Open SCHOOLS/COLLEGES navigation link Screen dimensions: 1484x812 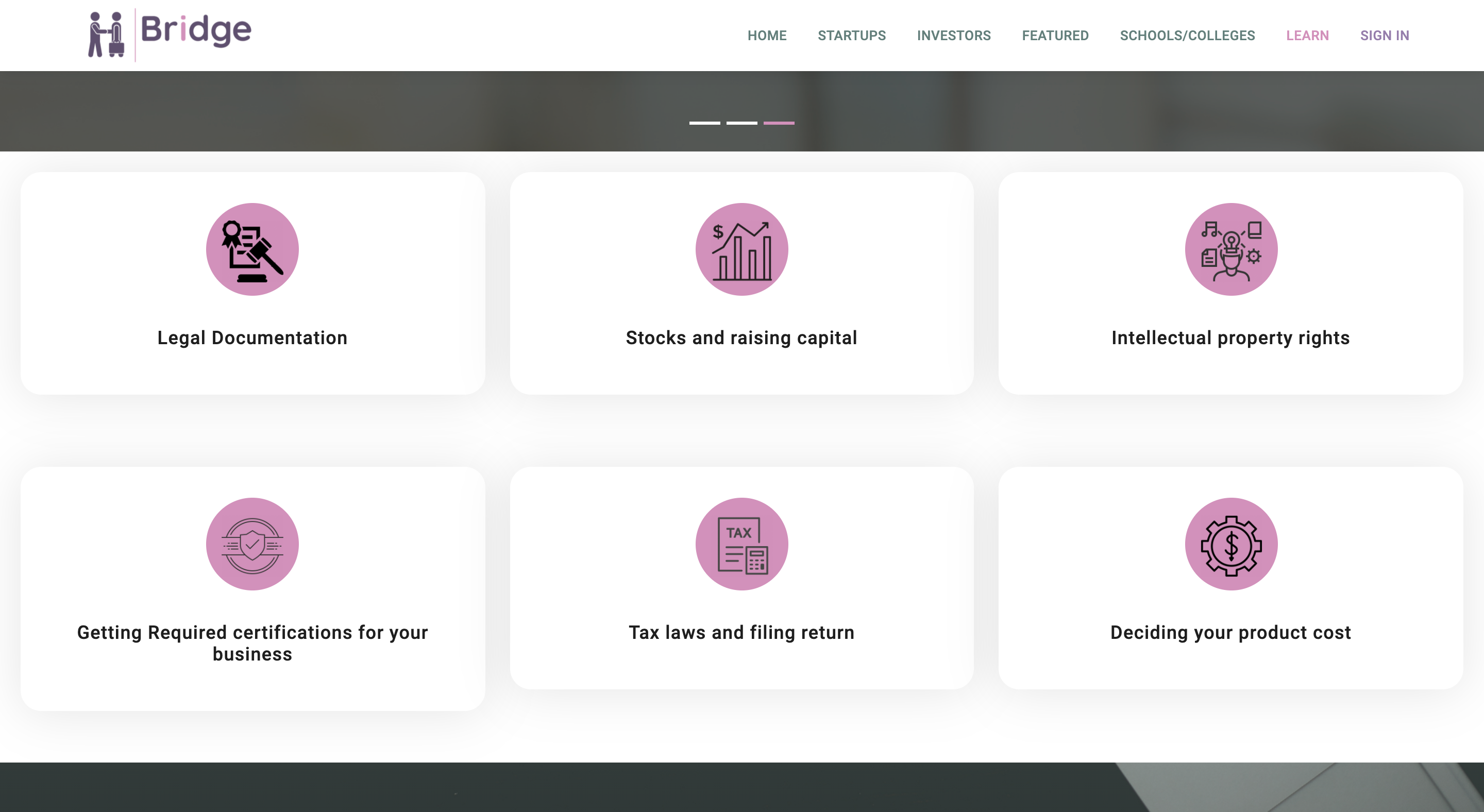point(1187,36)
